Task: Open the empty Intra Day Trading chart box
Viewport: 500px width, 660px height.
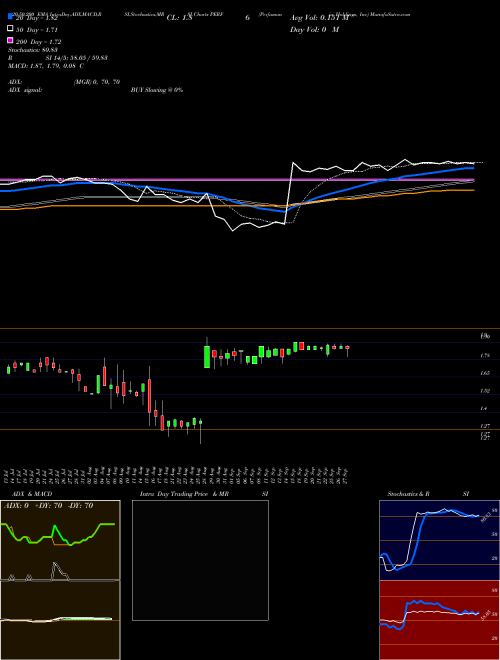Action: [200, 560]
